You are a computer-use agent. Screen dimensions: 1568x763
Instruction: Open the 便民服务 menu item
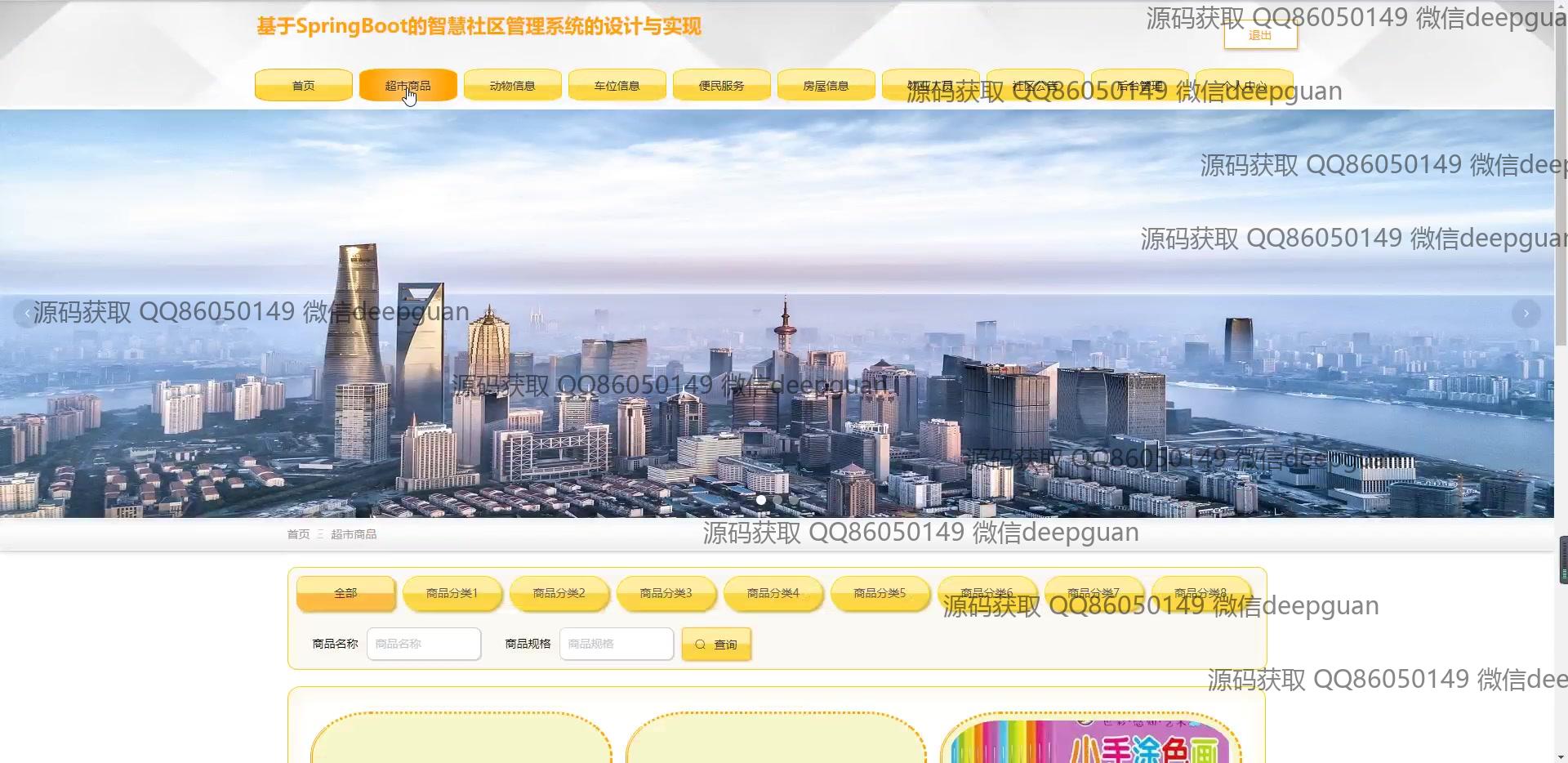pos(722,86)
